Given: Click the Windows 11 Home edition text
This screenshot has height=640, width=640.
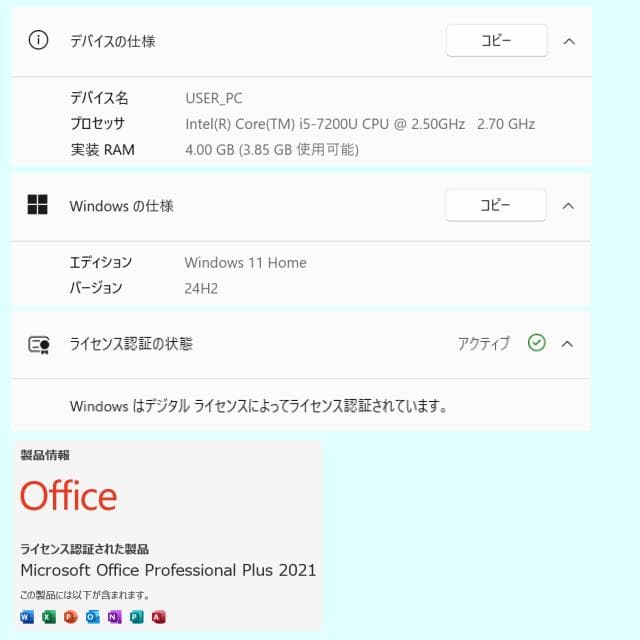Looking at the screenshot, I should point(245,262).
